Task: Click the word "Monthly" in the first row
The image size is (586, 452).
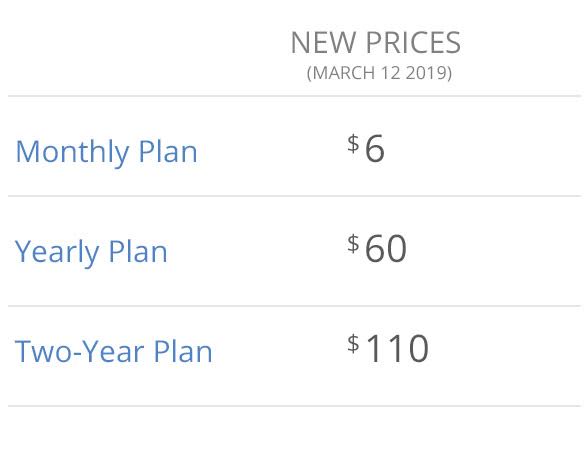Action: click(73, 153)
